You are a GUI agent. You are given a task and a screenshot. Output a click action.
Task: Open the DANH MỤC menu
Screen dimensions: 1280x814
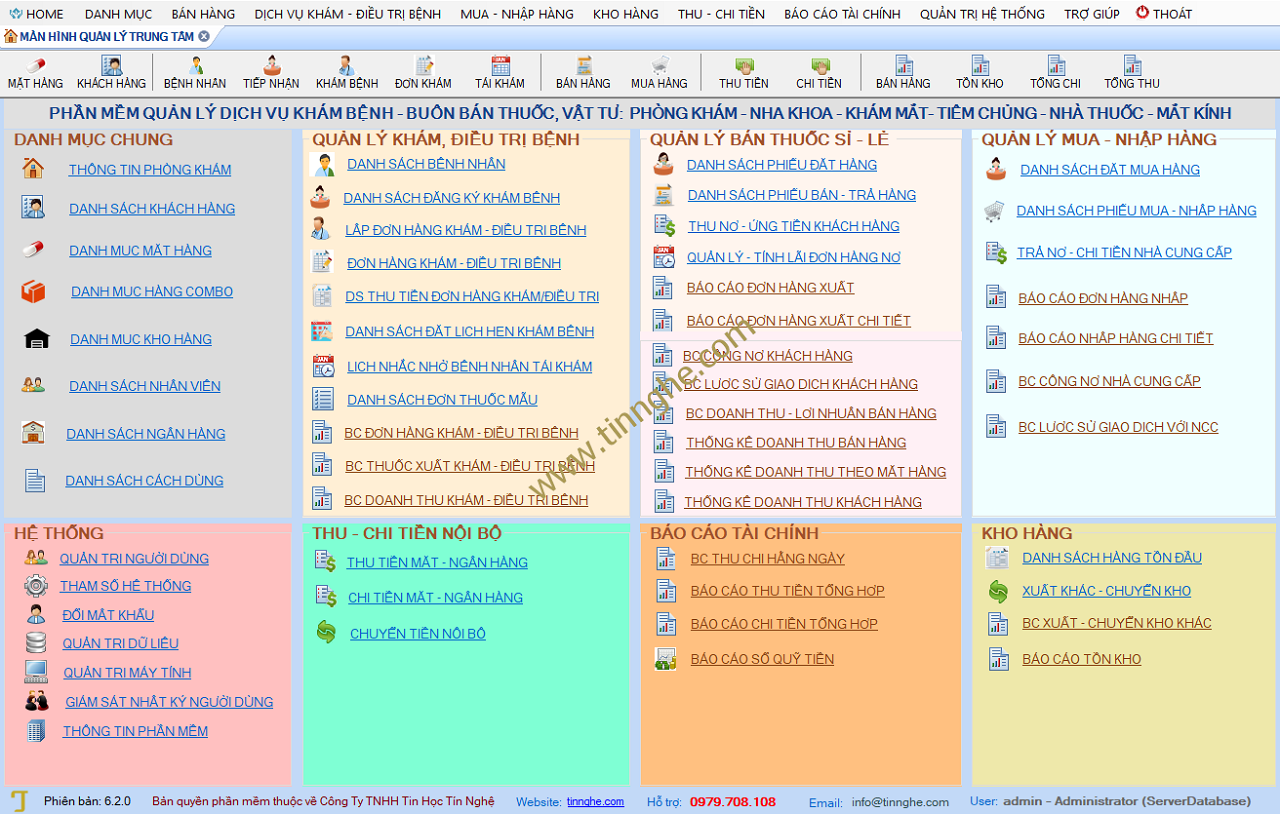click(x=118, y=14)
